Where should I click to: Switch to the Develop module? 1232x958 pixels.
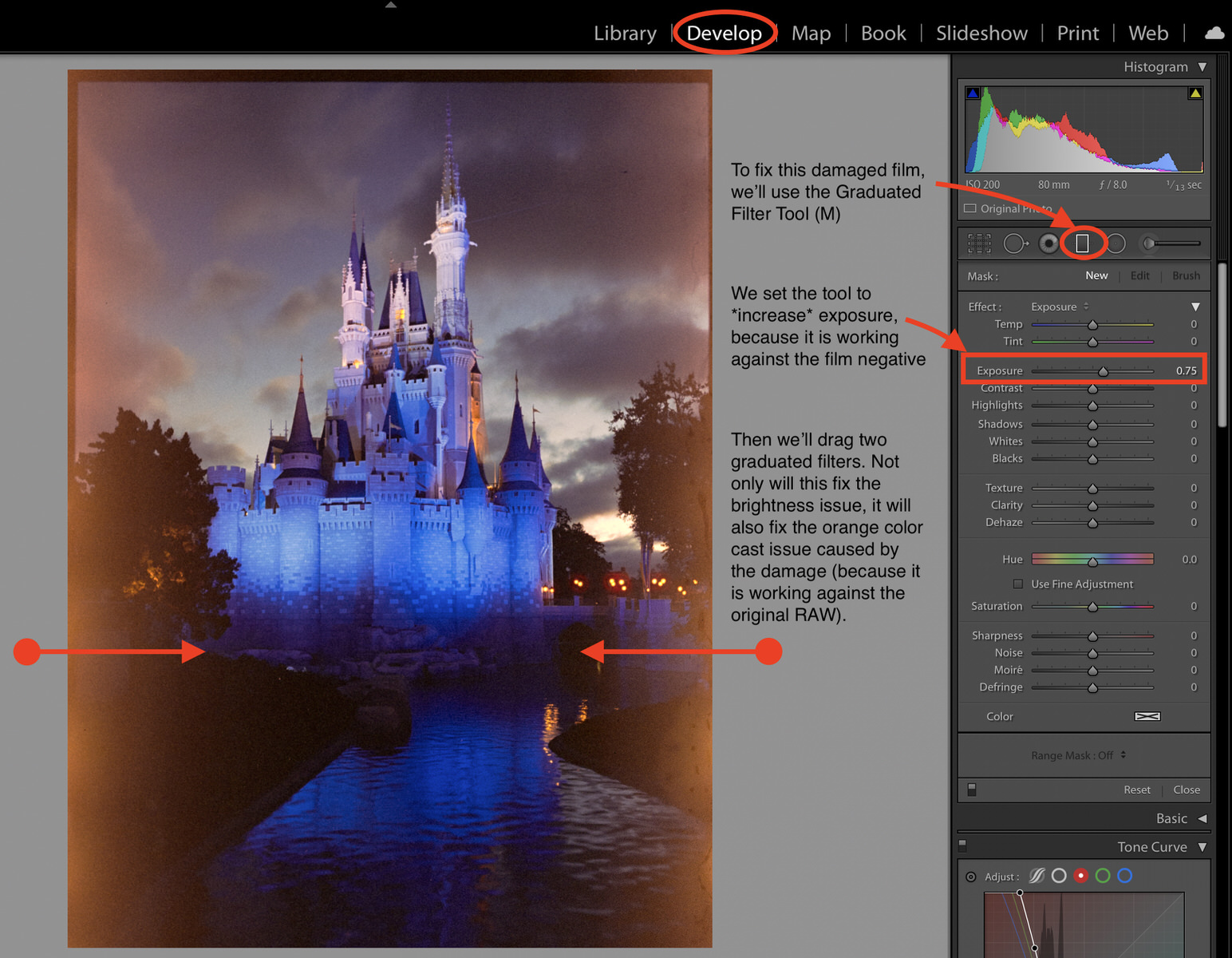point(725,33)
